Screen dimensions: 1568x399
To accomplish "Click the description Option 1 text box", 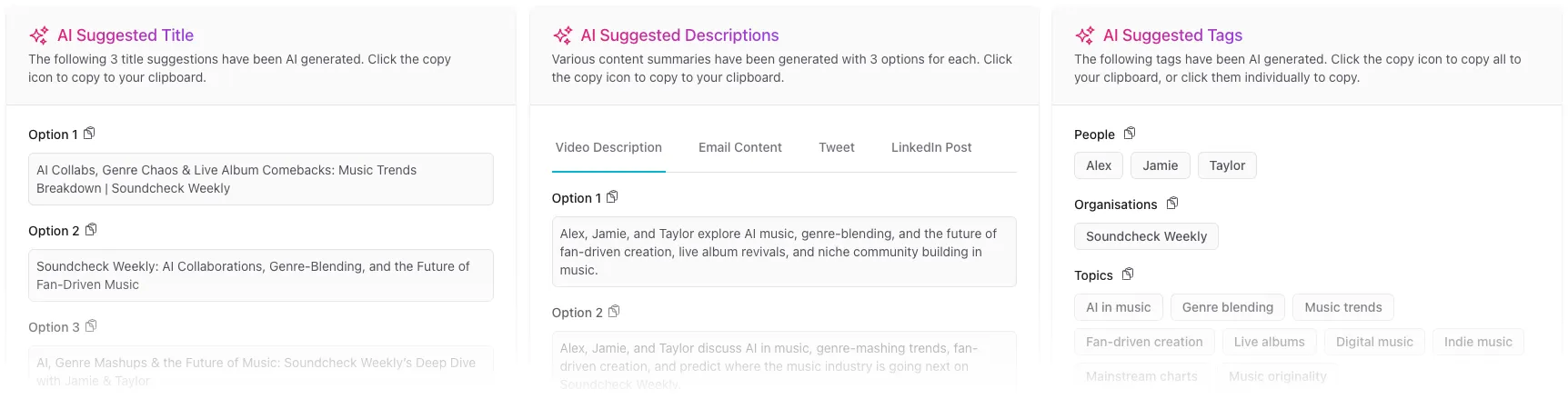I will click(783, 252).
